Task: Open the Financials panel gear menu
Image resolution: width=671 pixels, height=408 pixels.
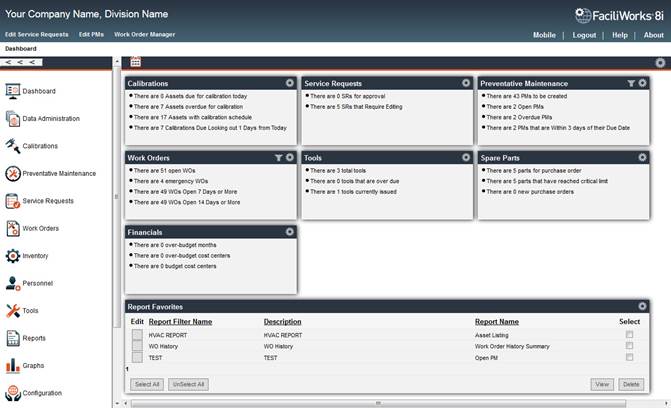Action: pyautogui.click(x=290, y=231)
